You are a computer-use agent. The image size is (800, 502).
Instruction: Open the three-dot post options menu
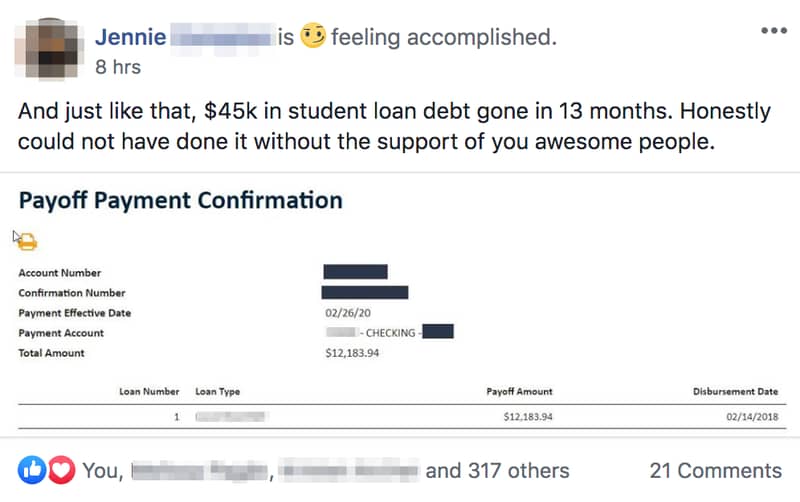[773, 31]
